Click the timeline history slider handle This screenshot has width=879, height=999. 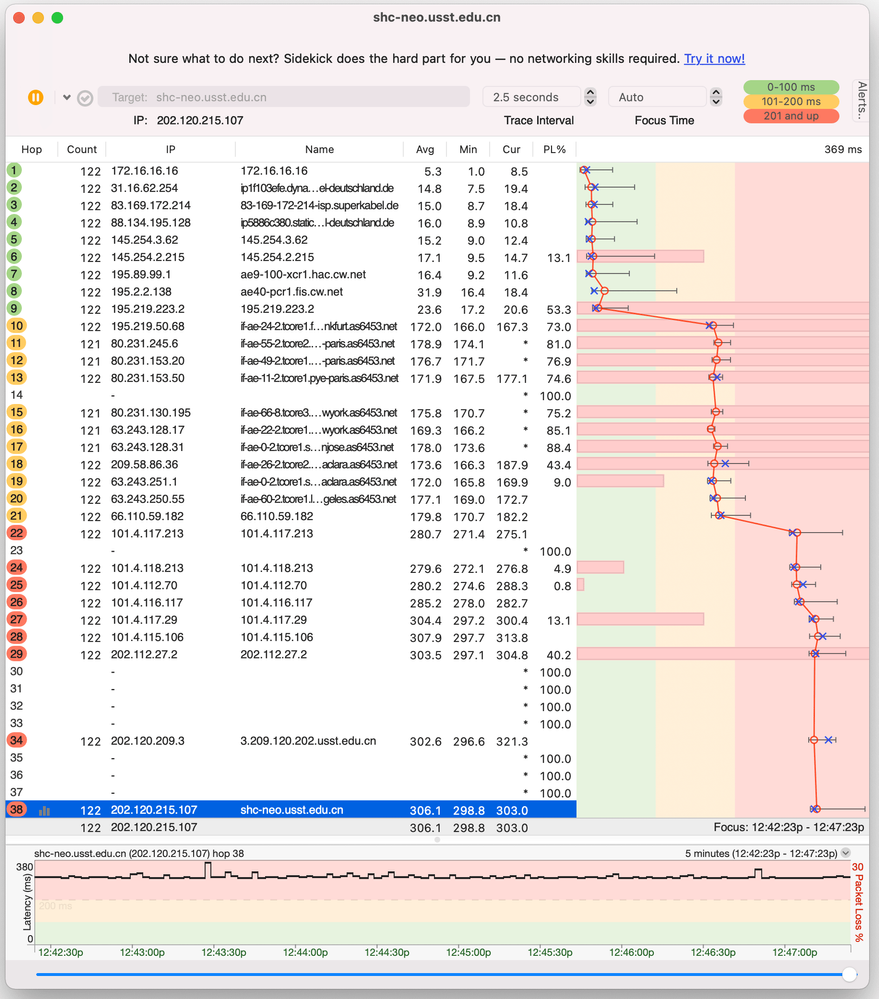point(849,974)
